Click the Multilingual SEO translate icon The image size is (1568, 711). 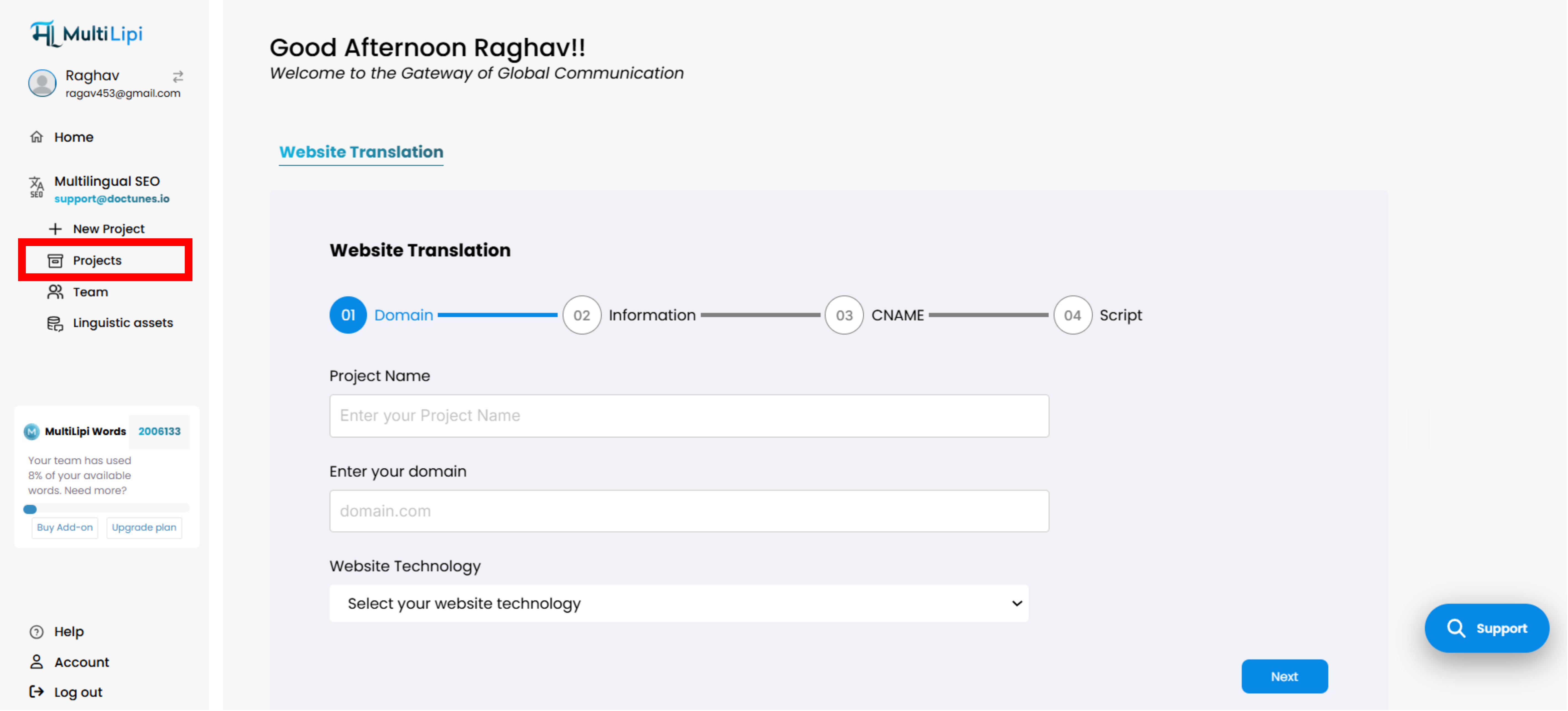pos(36,187)
